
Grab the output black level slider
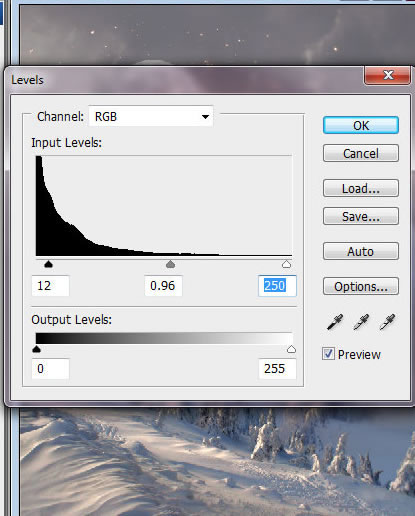(x=36, y=349)
